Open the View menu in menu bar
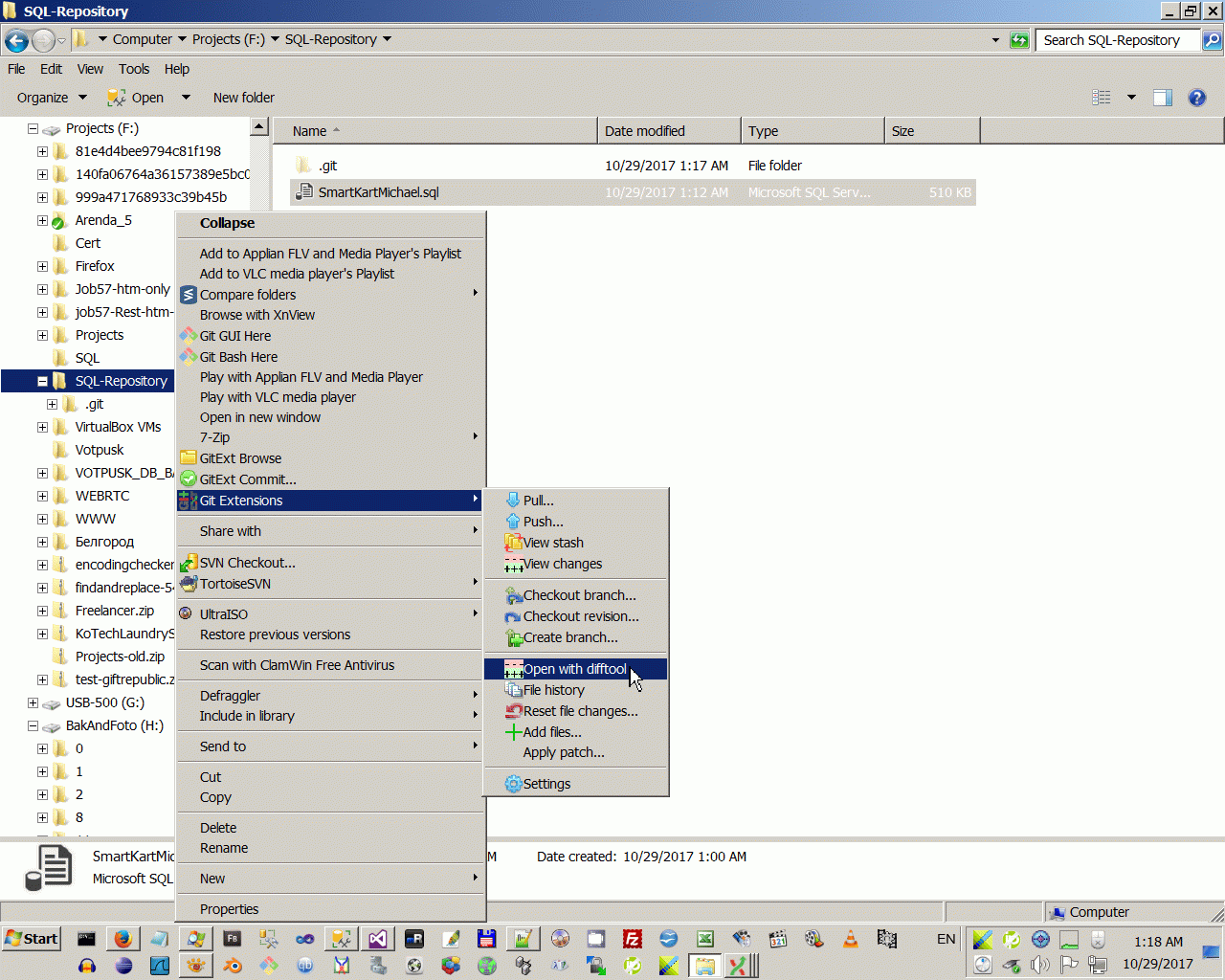This screenshot has height=980, width=1225. (x=90, y=69)
